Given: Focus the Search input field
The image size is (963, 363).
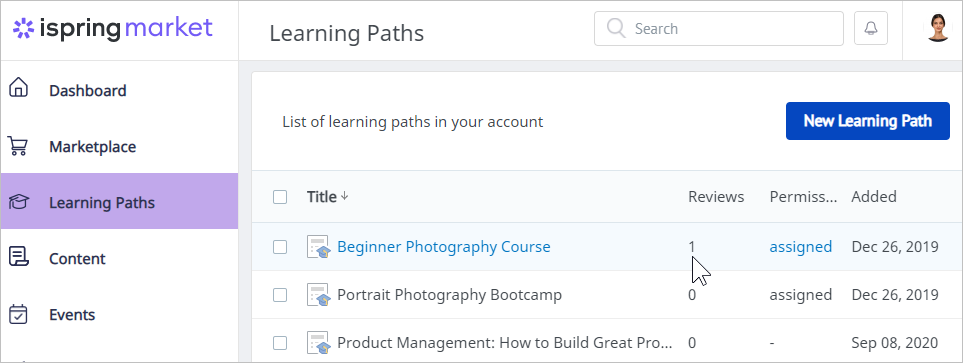Looking at the screenshot, I should point(719,28).
